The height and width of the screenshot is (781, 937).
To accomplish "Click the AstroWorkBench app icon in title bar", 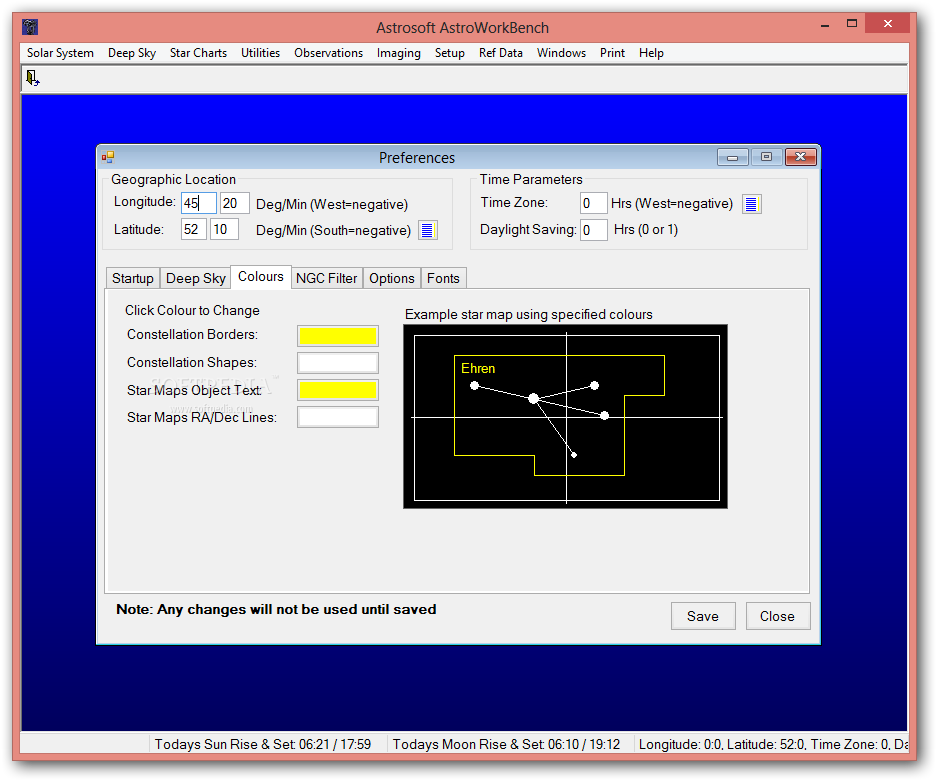I will pyautogui.click(x=30, y=27).
